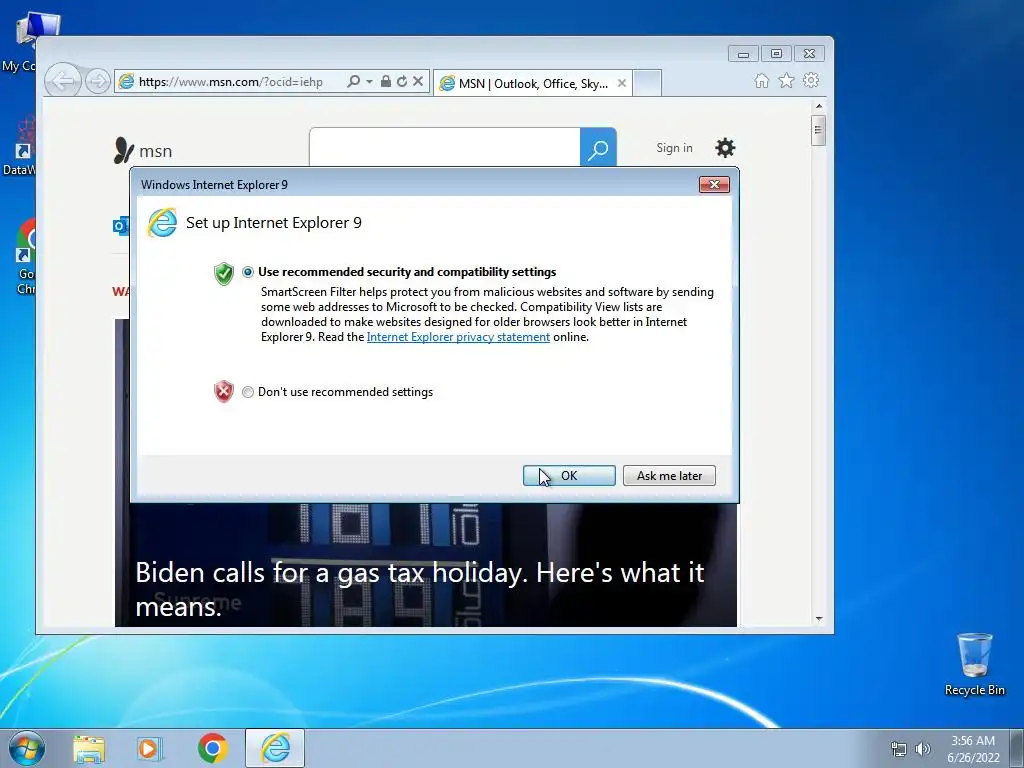
Task: Refresh the page with the reload icon
Action: [402, 82]
